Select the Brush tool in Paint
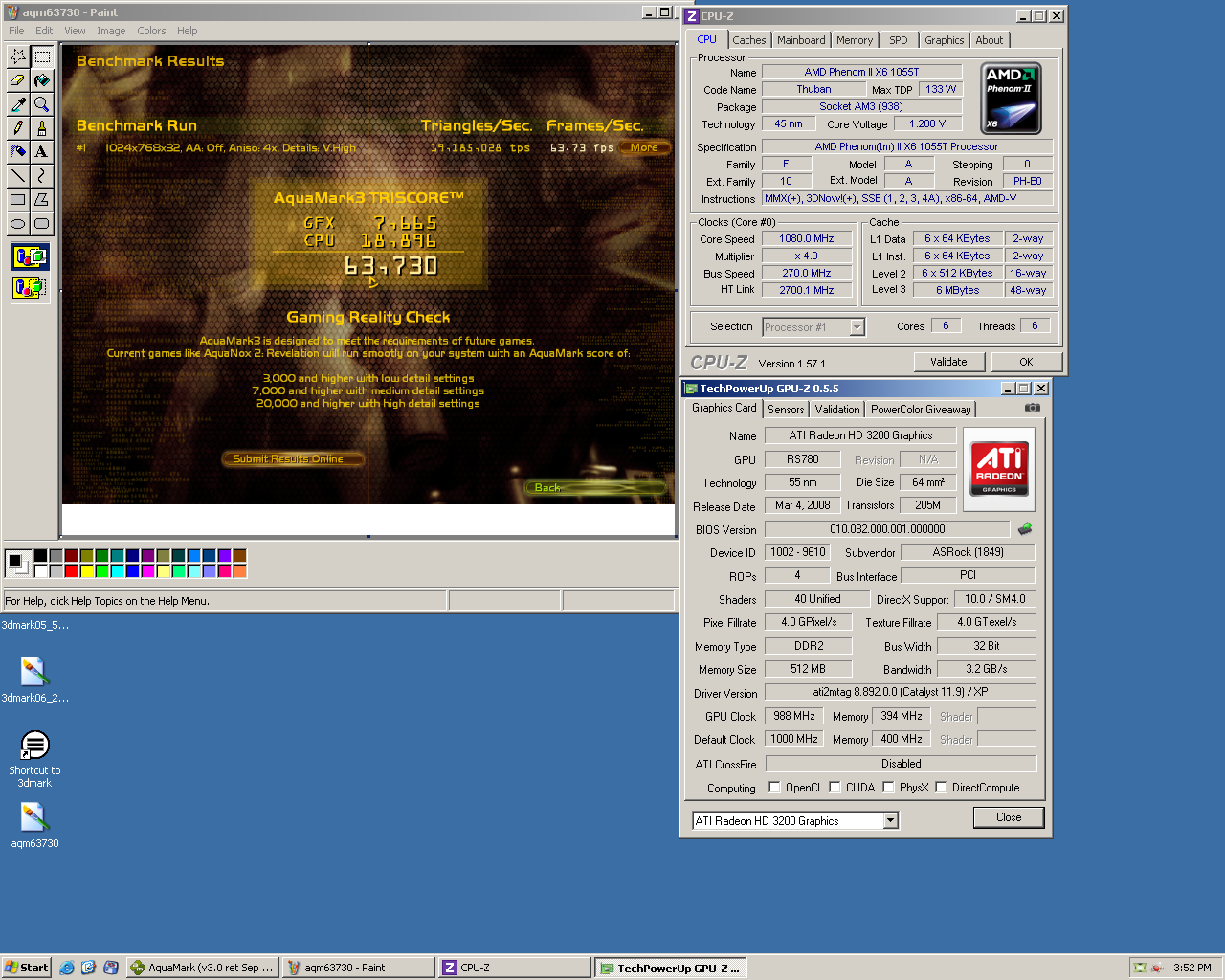Viewport: 1225px width, 980px height. 42,128
